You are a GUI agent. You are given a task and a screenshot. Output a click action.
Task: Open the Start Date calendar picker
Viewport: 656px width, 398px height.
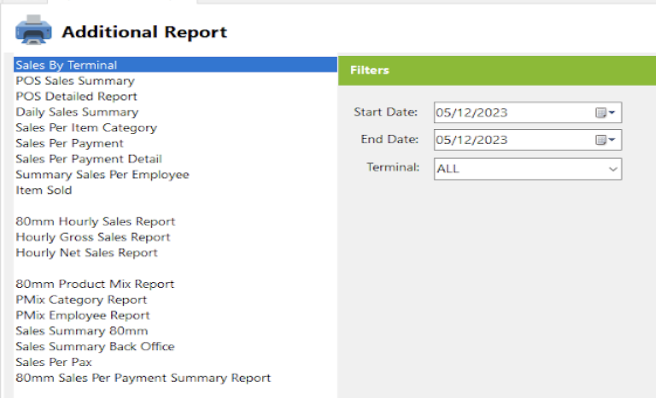[x=605, y=113]
